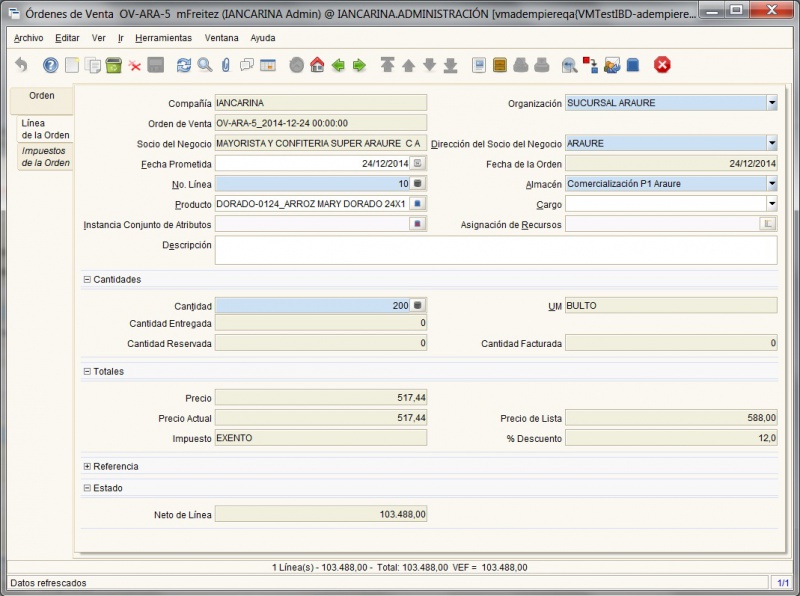The width and height of the screenshot is (800, 596).
Task: Open Dirección del Socio del Negocio dropdown
Action: (x=772, y=143)
